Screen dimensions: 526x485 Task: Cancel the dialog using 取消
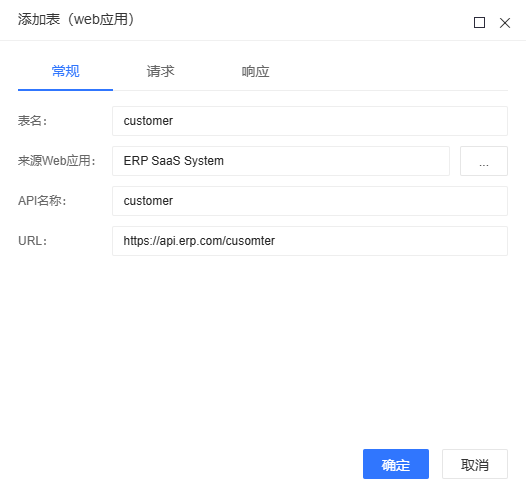tap(475, 464)
